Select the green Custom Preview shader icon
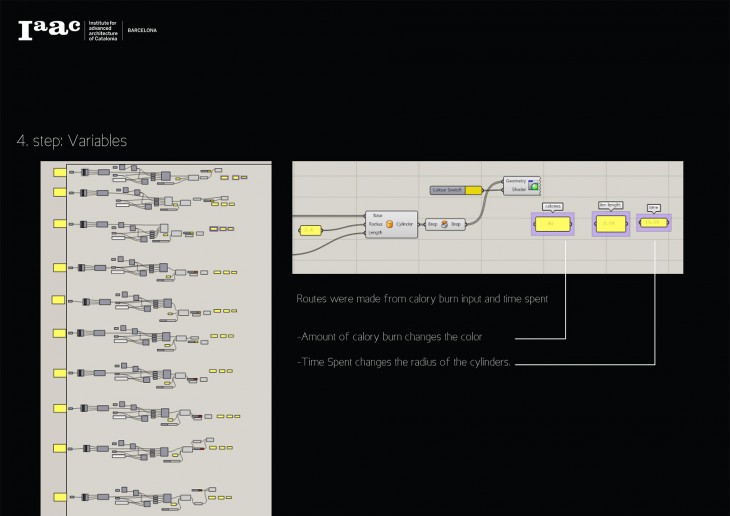The height and width of the screenshot is (516, 730). [x=534, y=186]
